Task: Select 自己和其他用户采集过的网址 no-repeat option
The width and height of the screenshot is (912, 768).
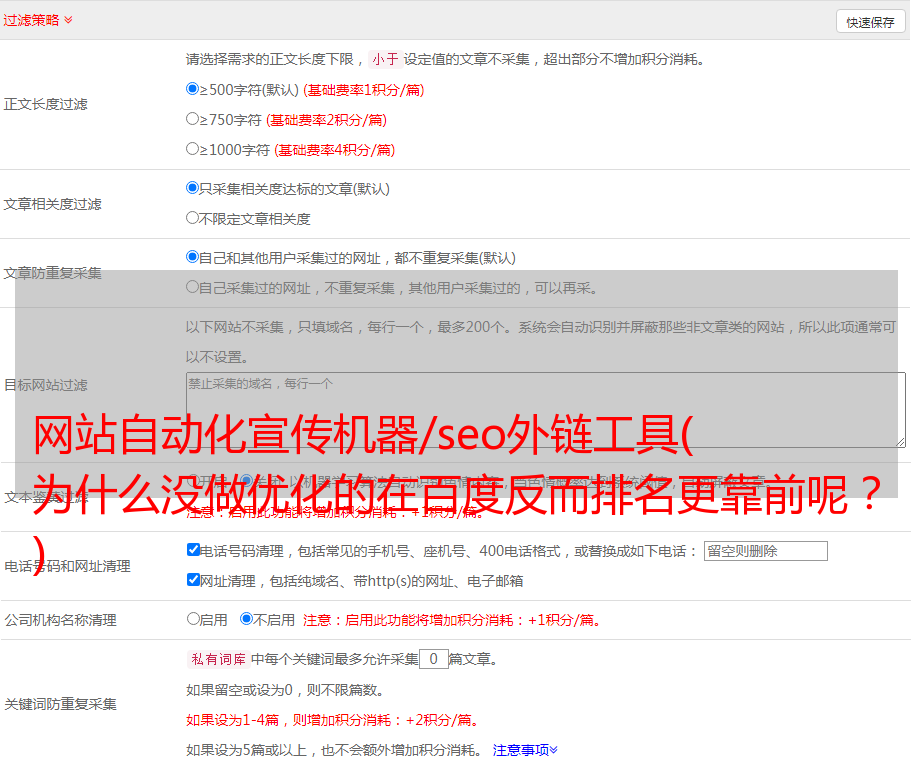Action: pos(193,256)
